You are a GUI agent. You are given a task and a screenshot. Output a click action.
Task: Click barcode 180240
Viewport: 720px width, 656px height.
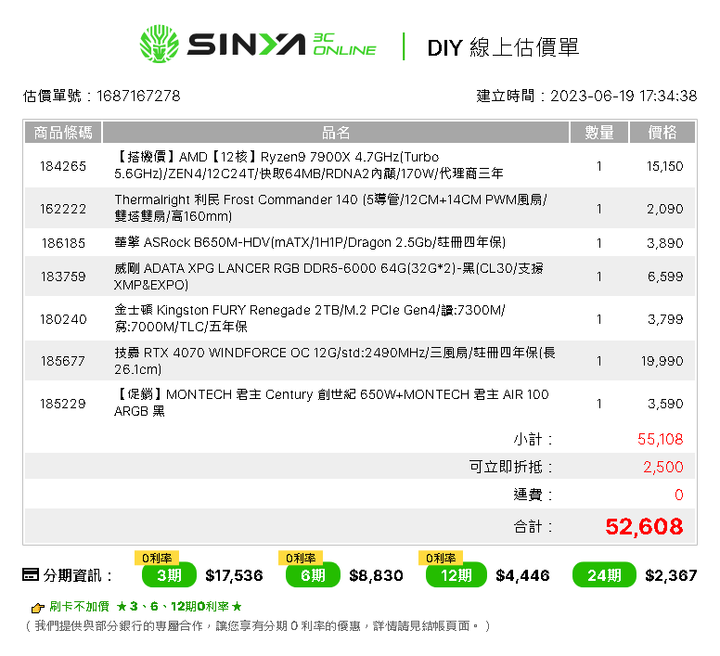pyautogui.click(x=63, y=319)
